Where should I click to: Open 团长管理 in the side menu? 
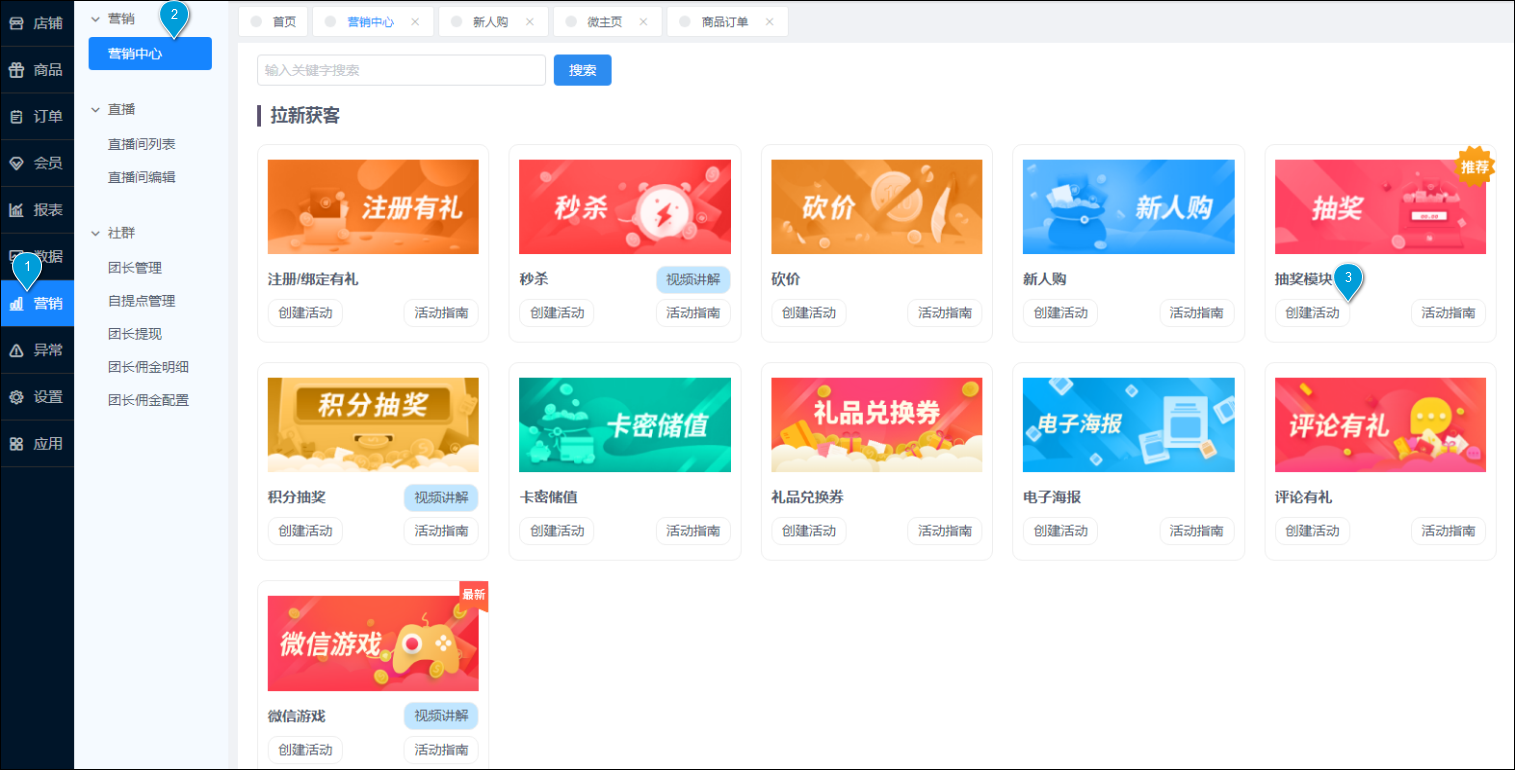coord(135,268)
